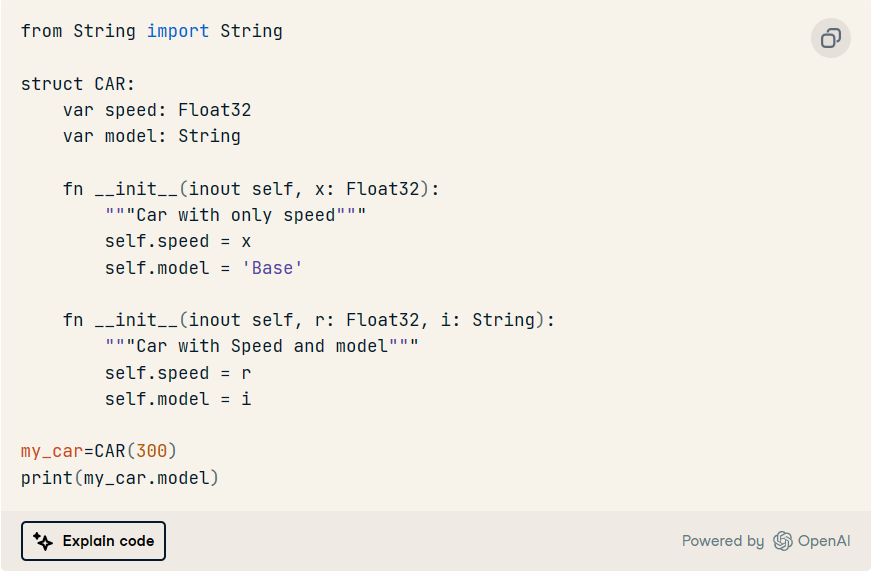Click the Powered by text
871x573 pixels.
(x=723, y=541)
